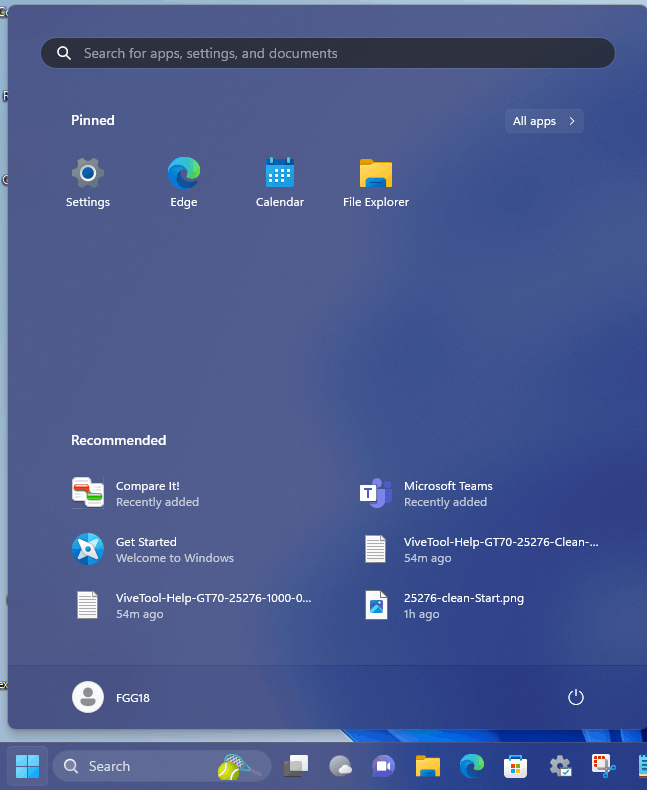Open Task View from taskbar
This screenshot has width=647, height=790.
coord(296,766)
